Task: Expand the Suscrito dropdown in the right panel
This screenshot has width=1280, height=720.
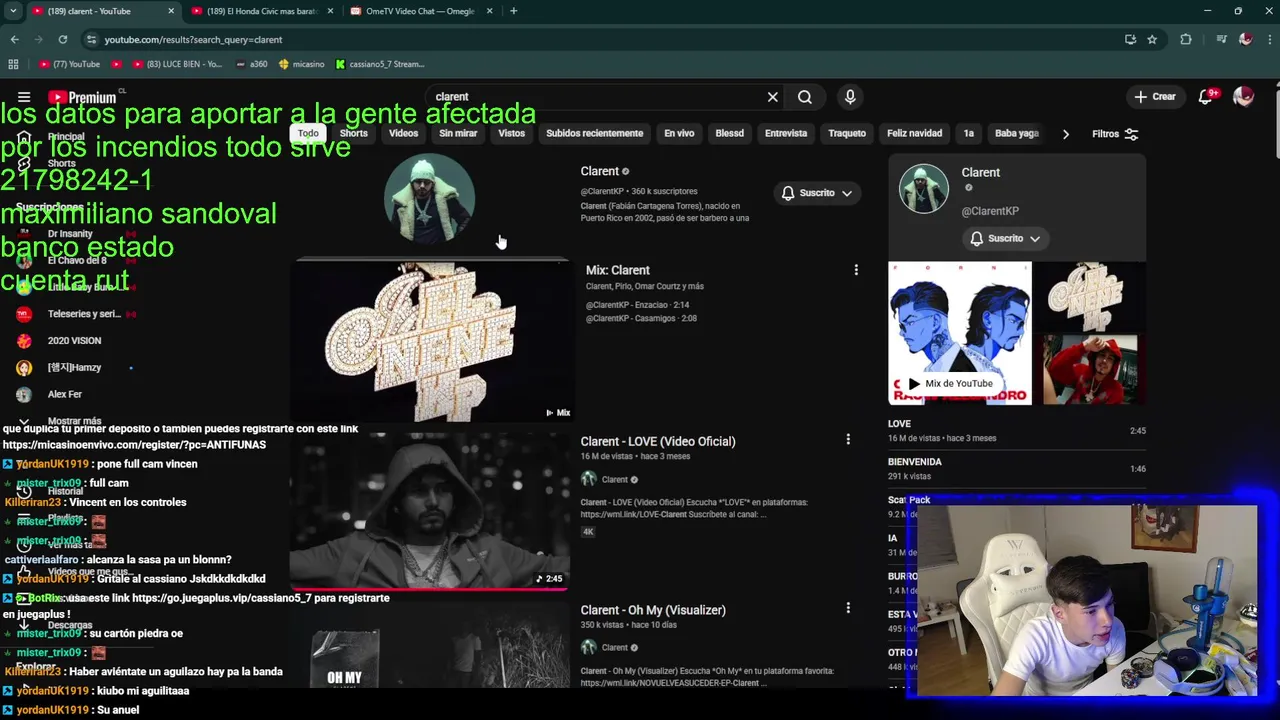Action: (x=1005, y=238)
